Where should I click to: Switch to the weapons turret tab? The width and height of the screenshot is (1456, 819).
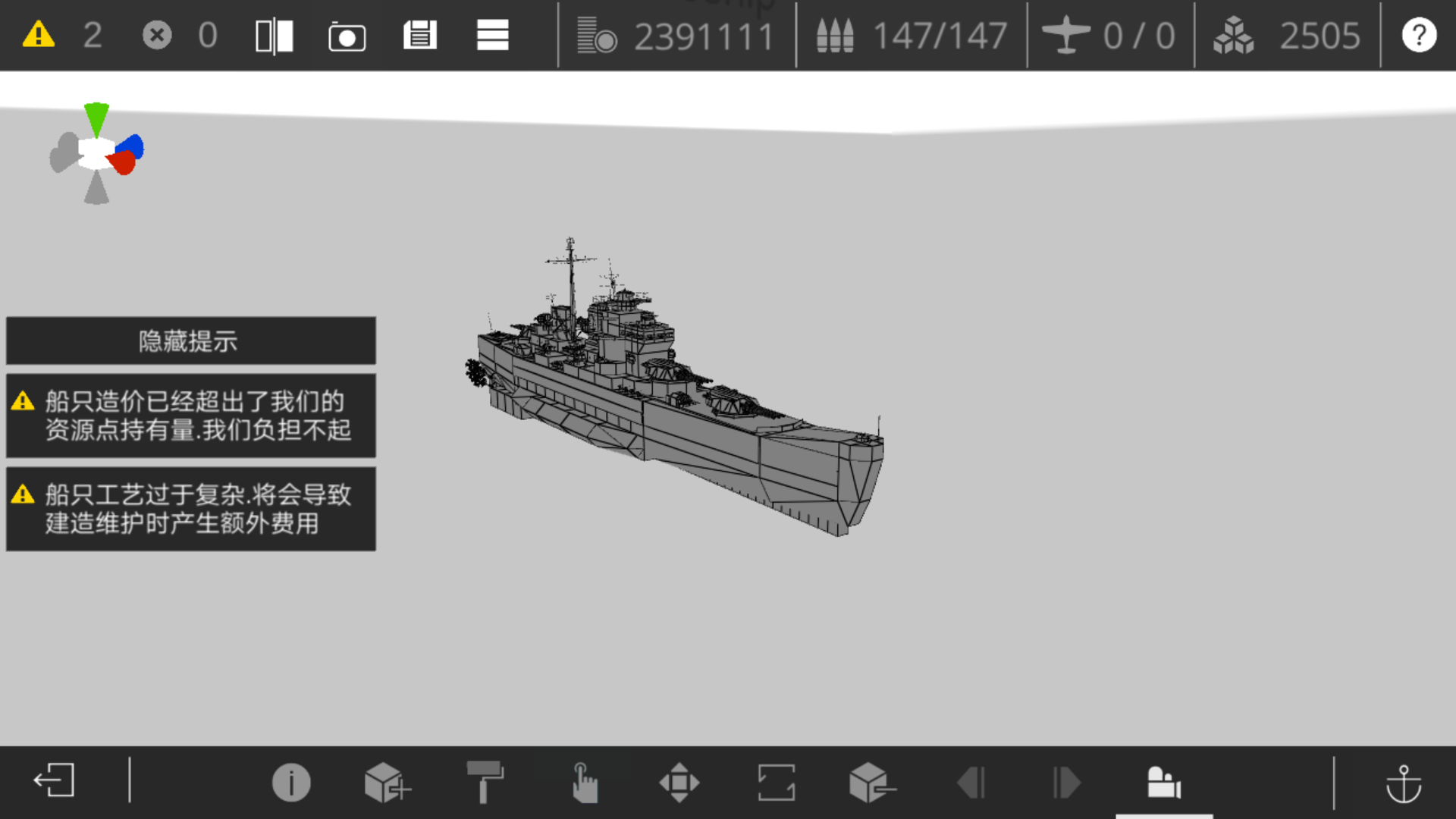[x=1163, y=782]
